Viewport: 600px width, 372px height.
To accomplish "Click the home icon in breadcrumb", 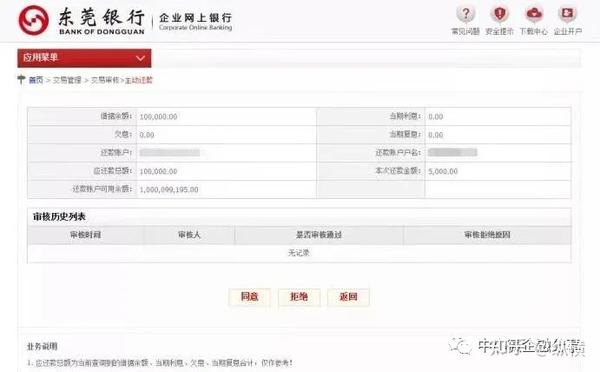I will [21, 80].
